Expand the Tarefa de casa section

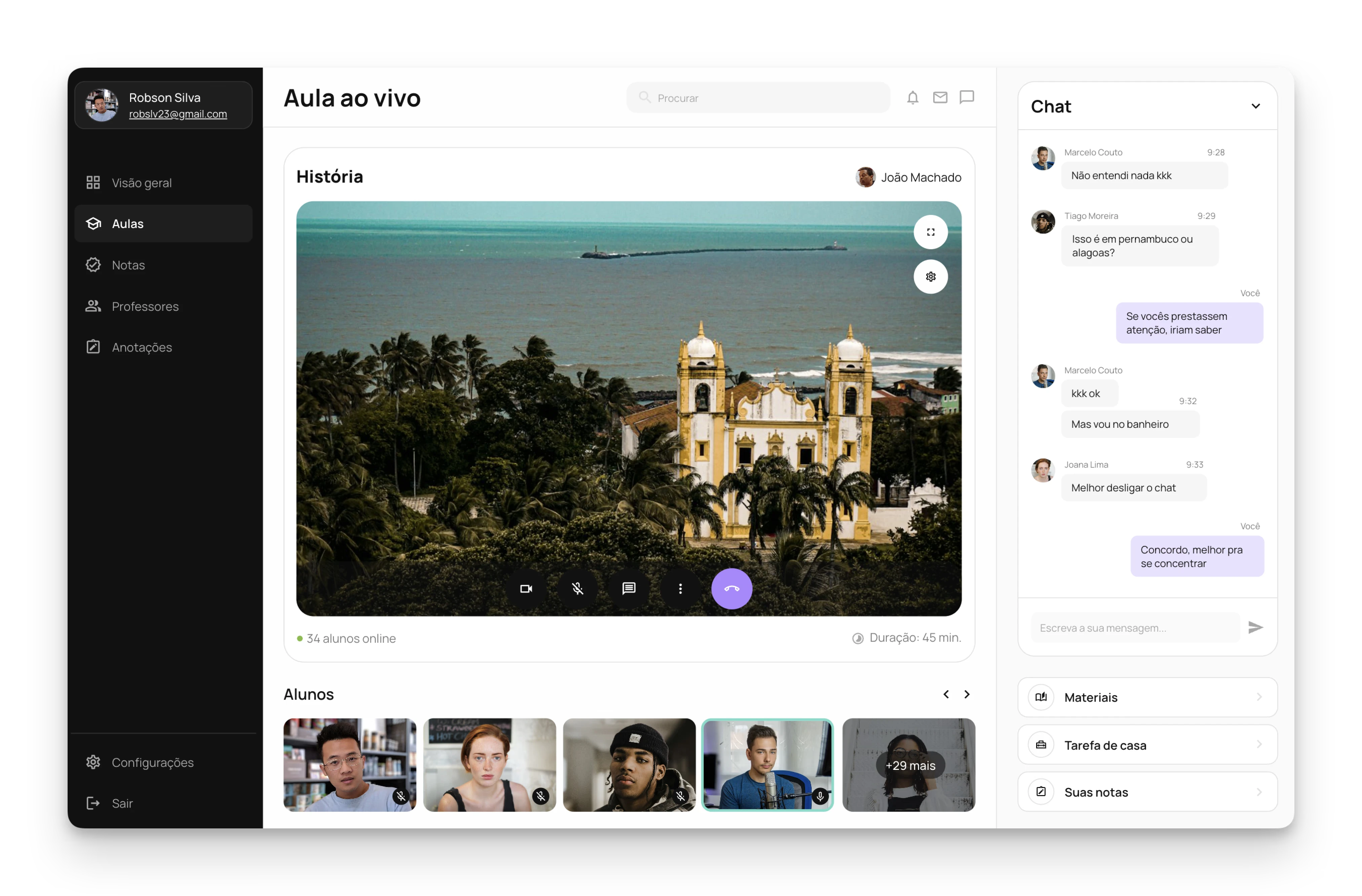pyautogui.click(x=1147, y=744)
